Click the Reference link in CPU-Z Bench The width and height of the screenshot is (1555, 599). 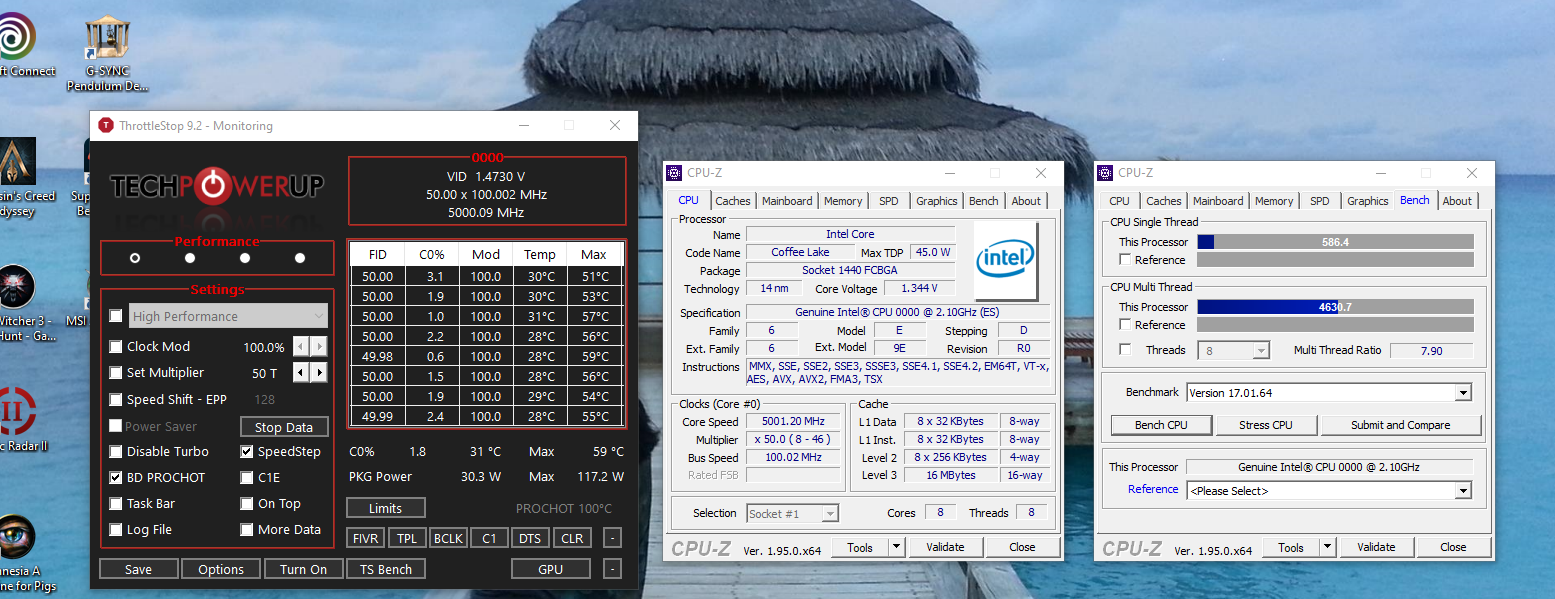point(1153,490)
